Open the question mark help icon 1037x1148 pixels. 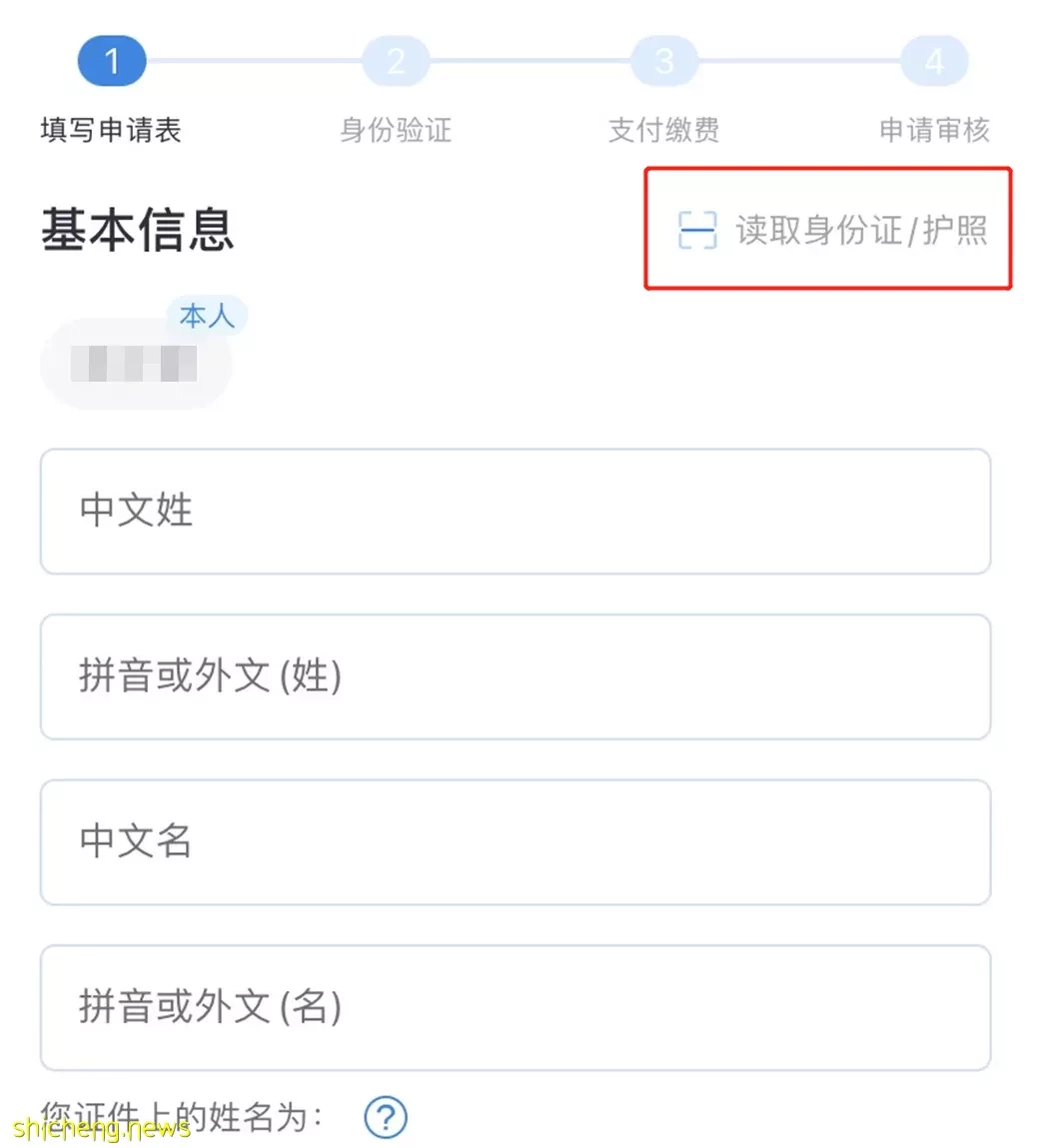pyautogui.click(x=386, y=1116)
